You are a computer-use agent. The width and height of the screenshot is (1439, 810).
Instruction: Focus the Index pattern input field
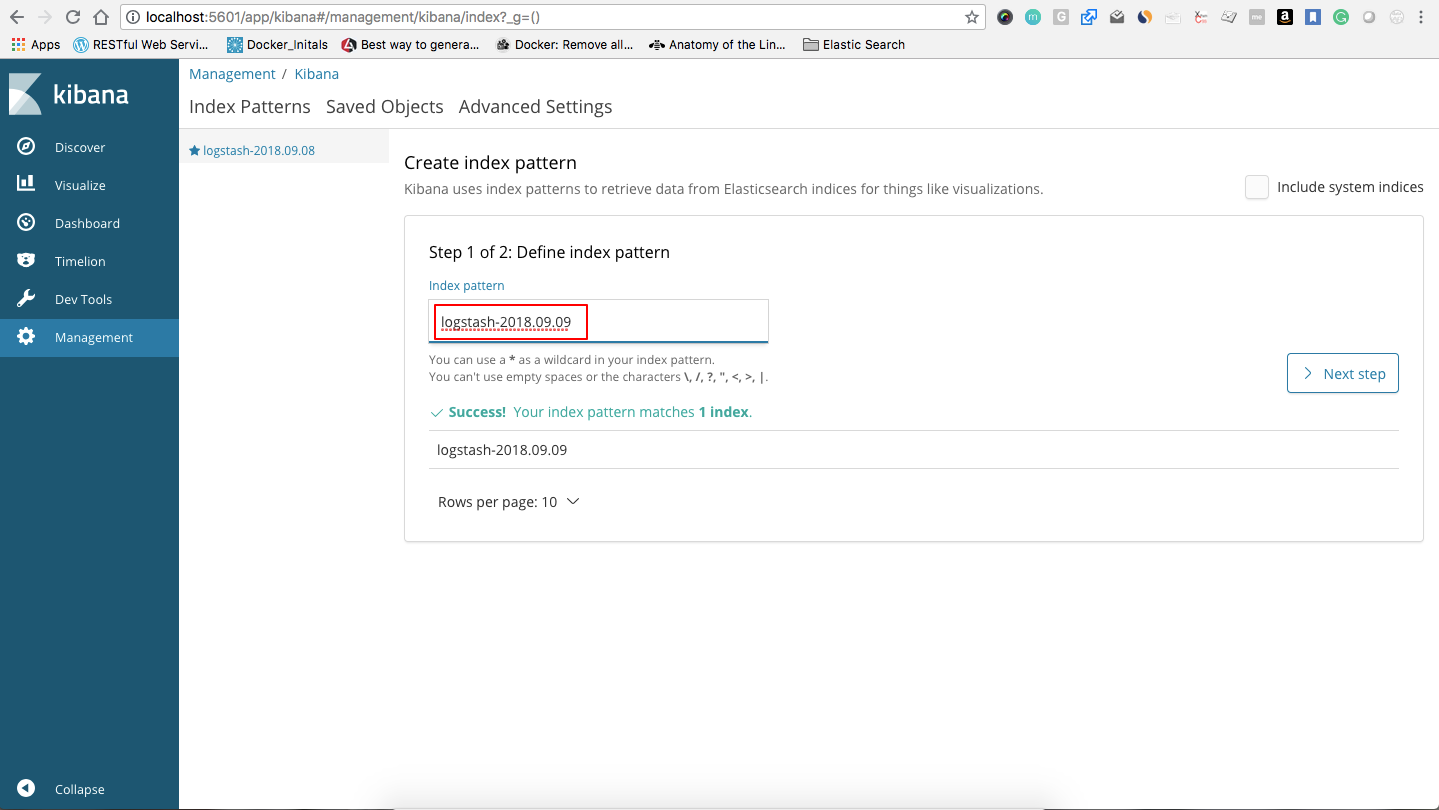pyautogui.click(x=598, y=321)
